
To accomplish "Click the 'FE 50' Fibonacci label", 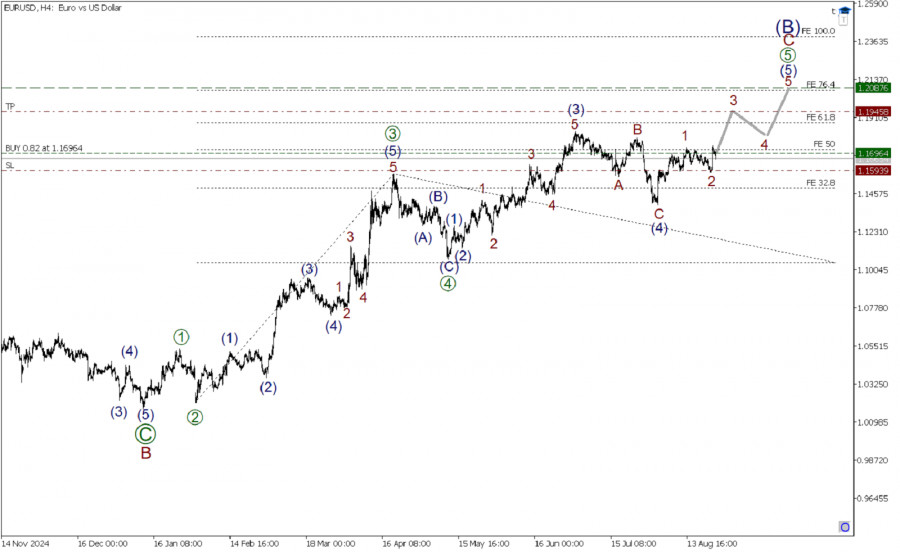I will [x=824, y=144].
